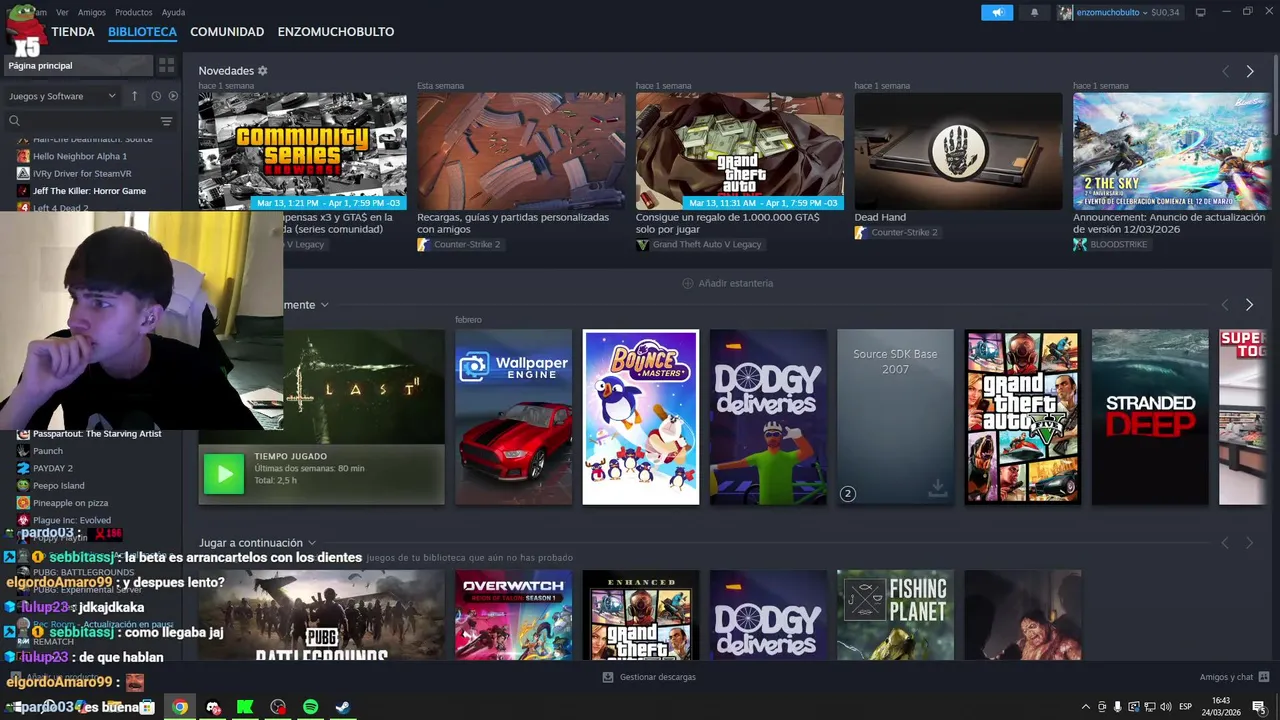Open the Wallpaper Engine game cover
The height and width of the screenshot is (720, 1280).
pyautogui.click(x=513, y=417)
